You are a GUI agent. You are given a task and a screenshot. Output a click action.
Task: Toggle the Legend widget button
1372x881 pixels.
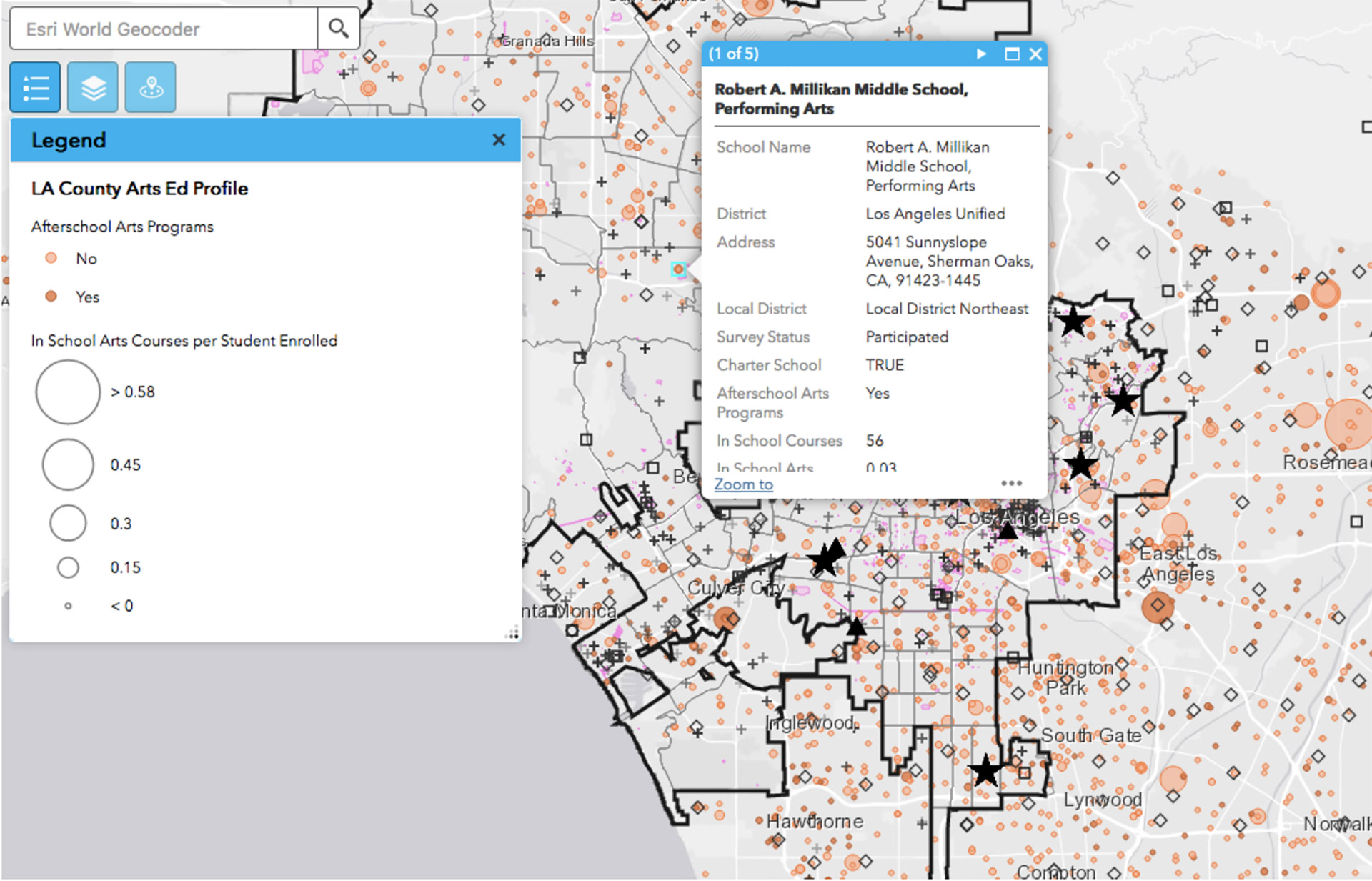point(35,87)
